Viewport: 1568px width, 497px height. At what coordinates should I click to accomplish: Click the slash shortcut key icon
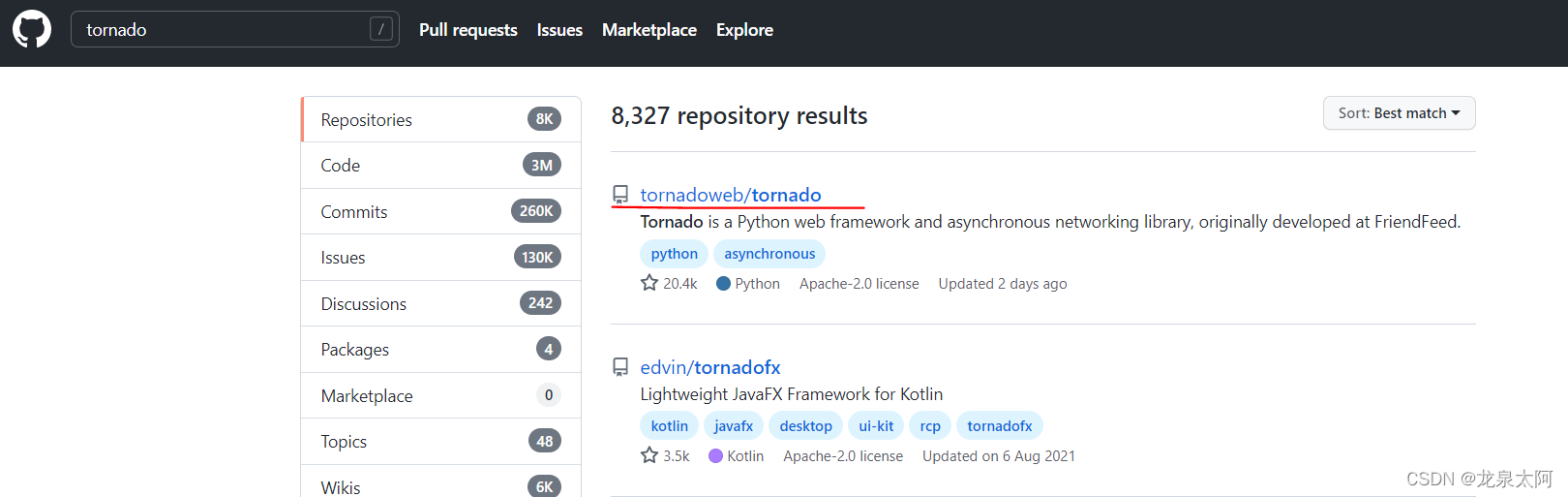[x=381, y=29]
